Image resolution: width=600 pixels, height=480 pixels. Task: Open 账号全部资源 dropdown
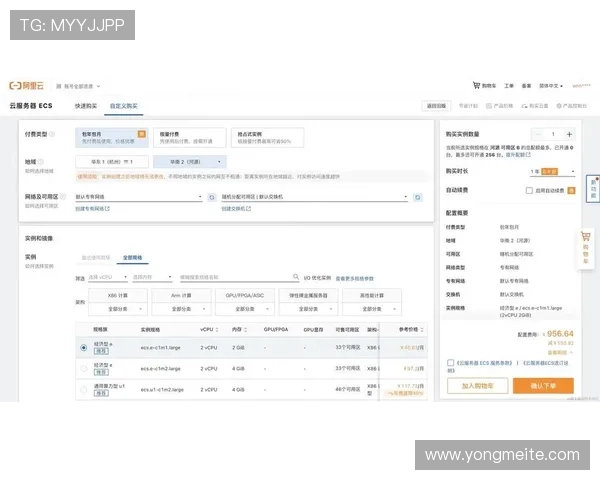click(x=78, y=86)
